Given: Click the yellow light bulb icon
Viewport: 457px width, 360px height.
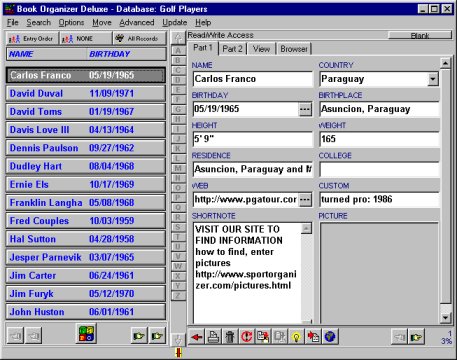Looking at the screenshot, I should tap(297, 337).
